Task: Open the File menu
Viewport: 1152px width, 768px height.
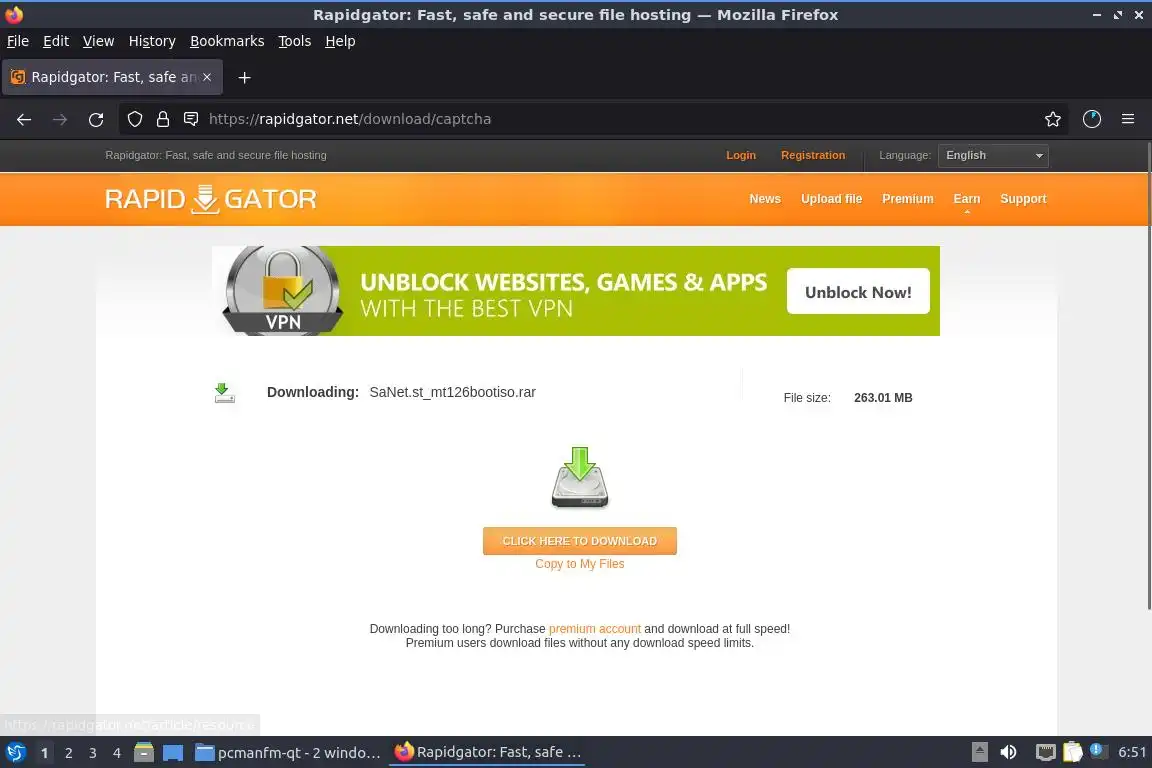Action: pyautogui.click(x=18, y=41)
